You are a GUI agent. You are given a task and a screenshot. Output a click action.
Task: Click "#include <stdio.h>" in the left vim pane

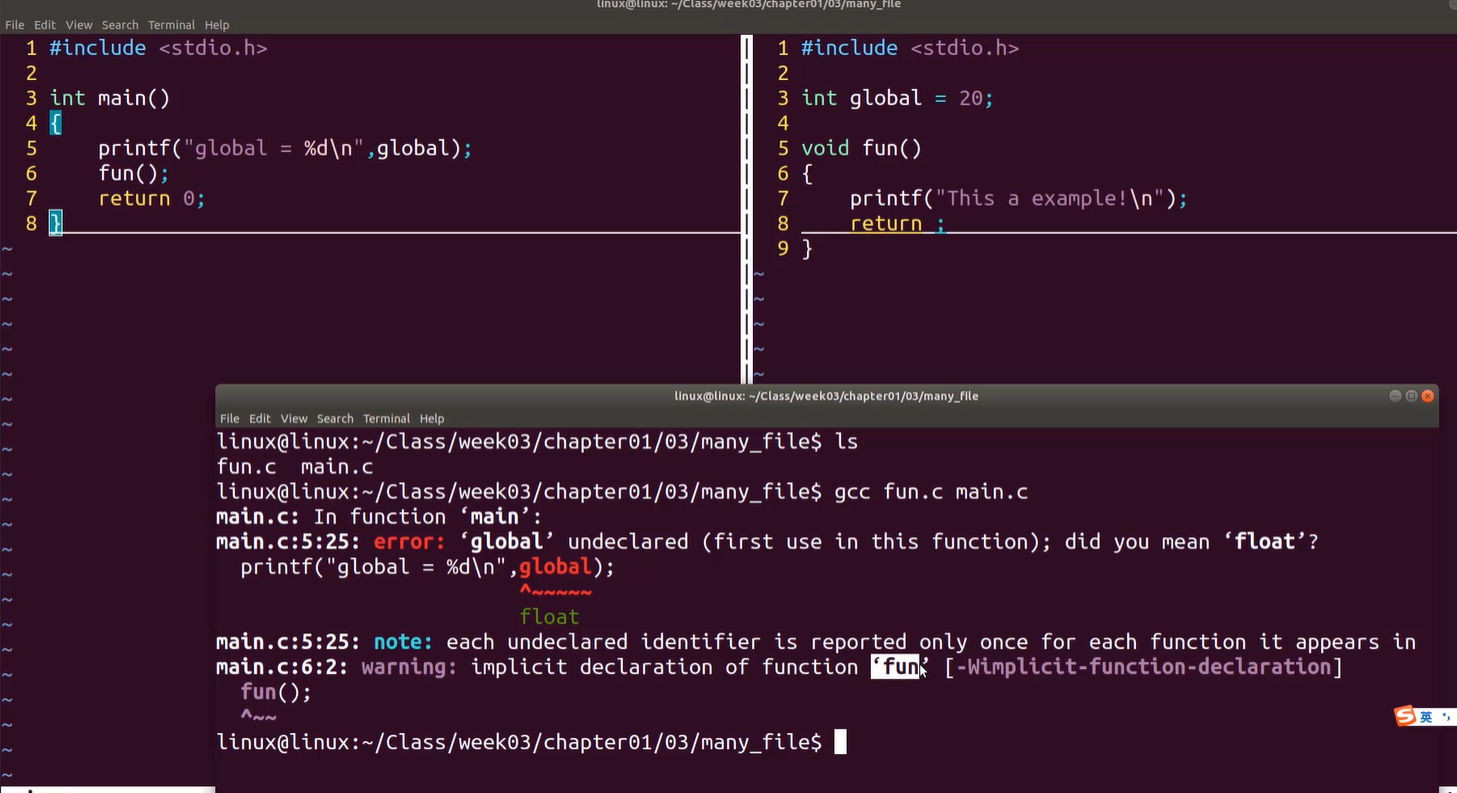coord(158,48)
